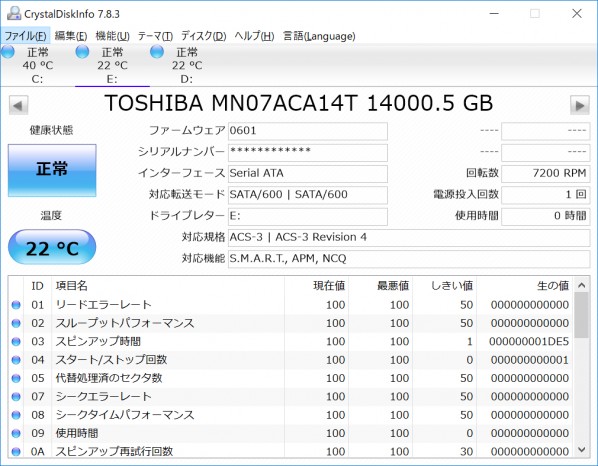598x466 pixels.
Task: Click the 22 °C temperature button
Action: pyautogui.click(x=52, y=247)
